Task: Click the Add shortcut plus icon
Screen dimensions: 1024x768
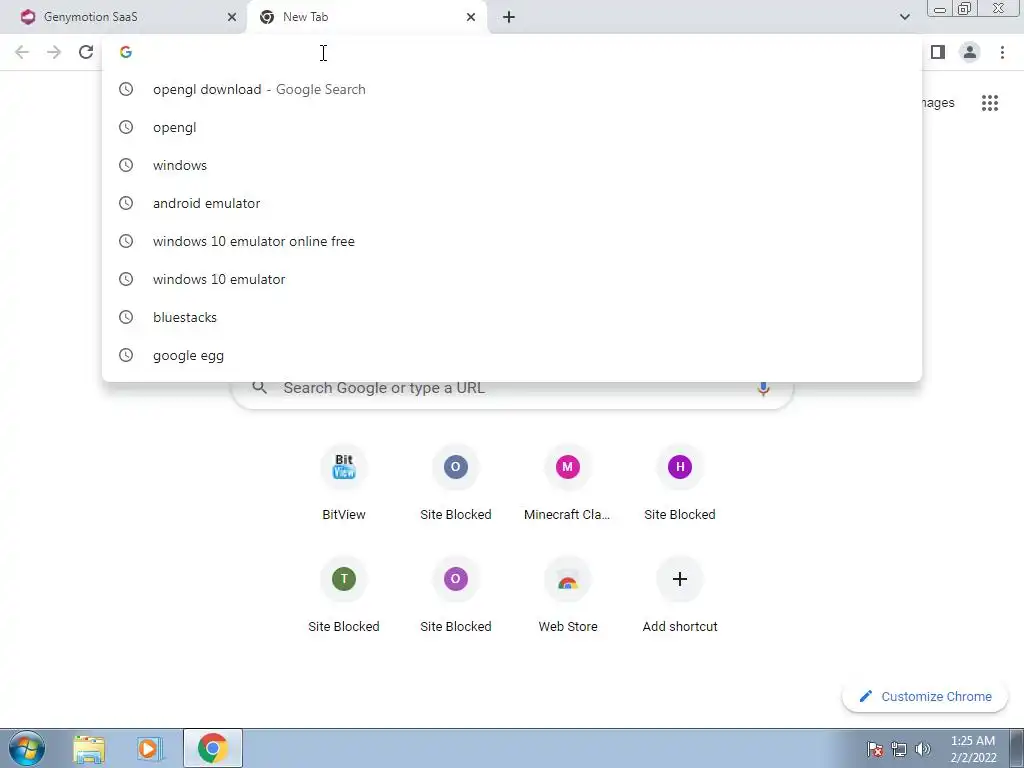Action: coord(680,579)
